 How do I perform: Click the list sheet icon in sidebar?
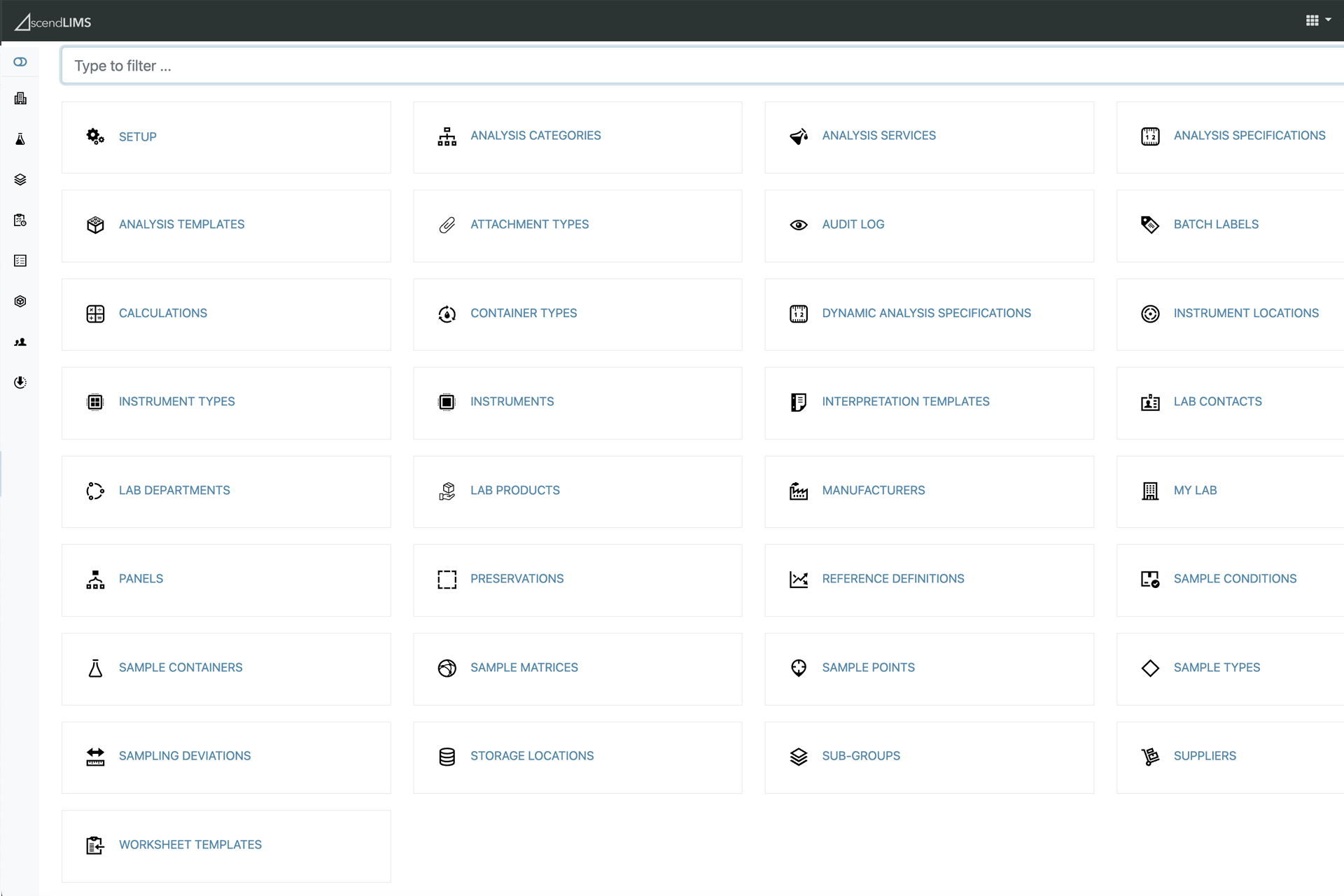[20, 261]
